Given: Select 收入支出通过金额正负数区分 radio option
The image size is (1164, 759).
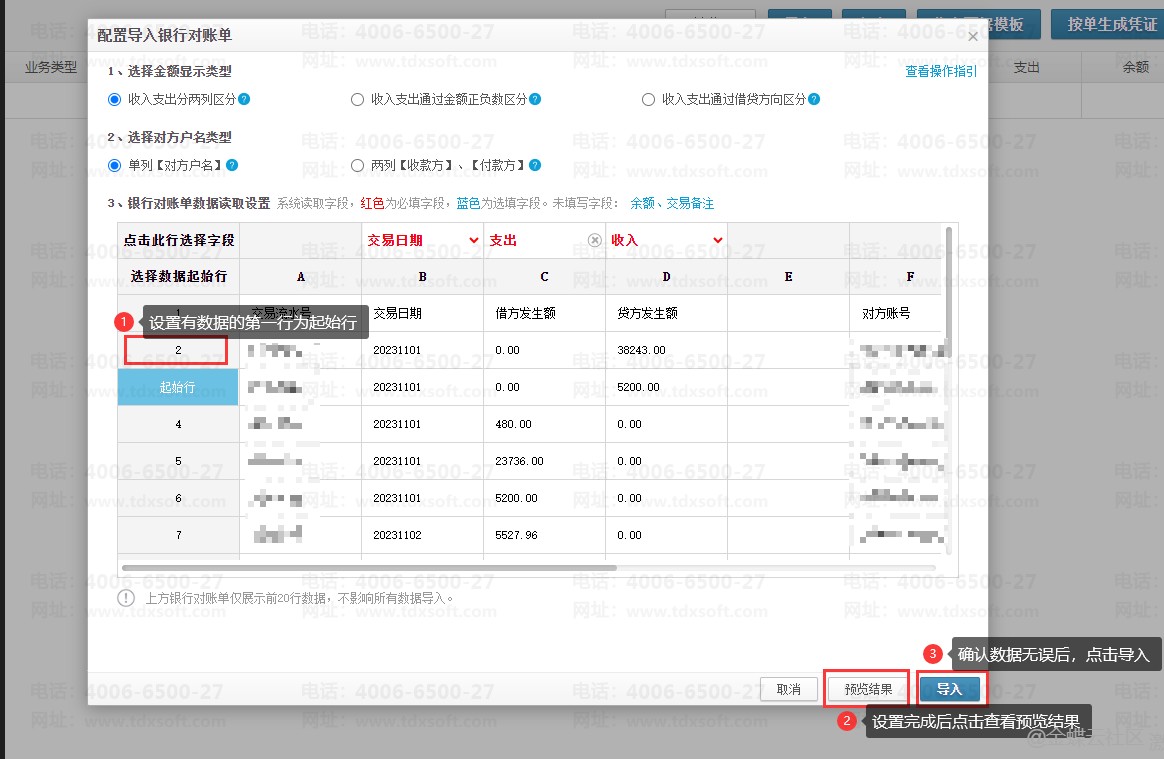Looking at the screenshot, I should (358, 100).
